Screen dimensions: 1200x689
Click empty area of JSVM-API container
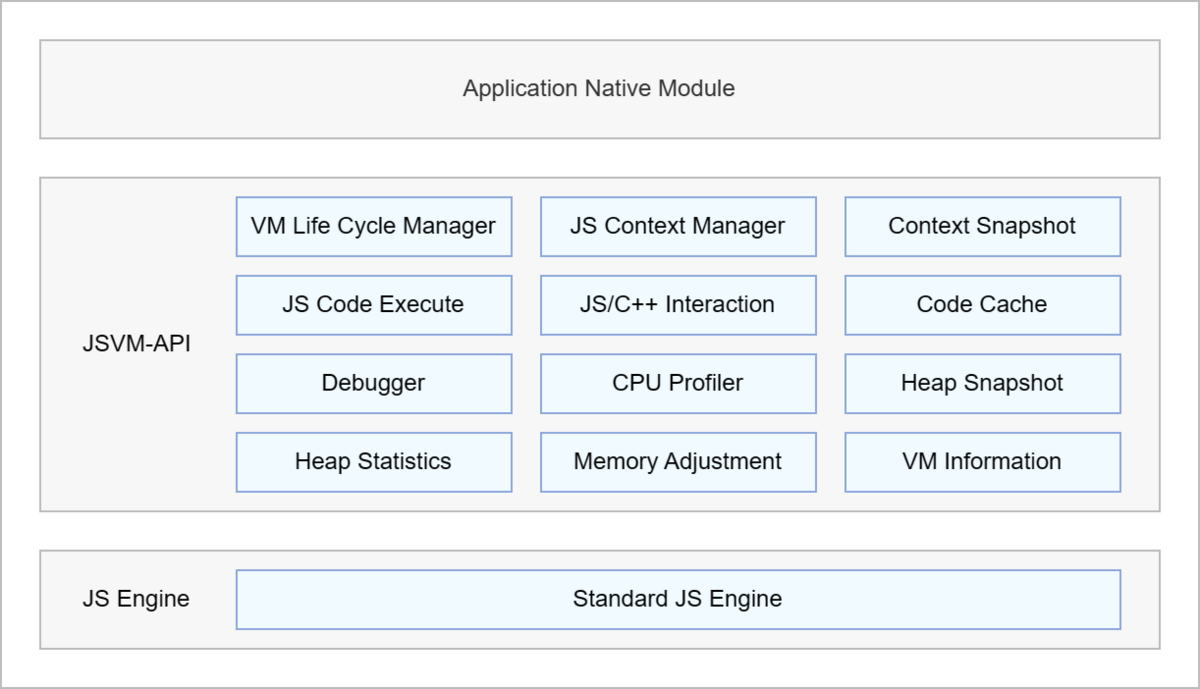[136, 450]
